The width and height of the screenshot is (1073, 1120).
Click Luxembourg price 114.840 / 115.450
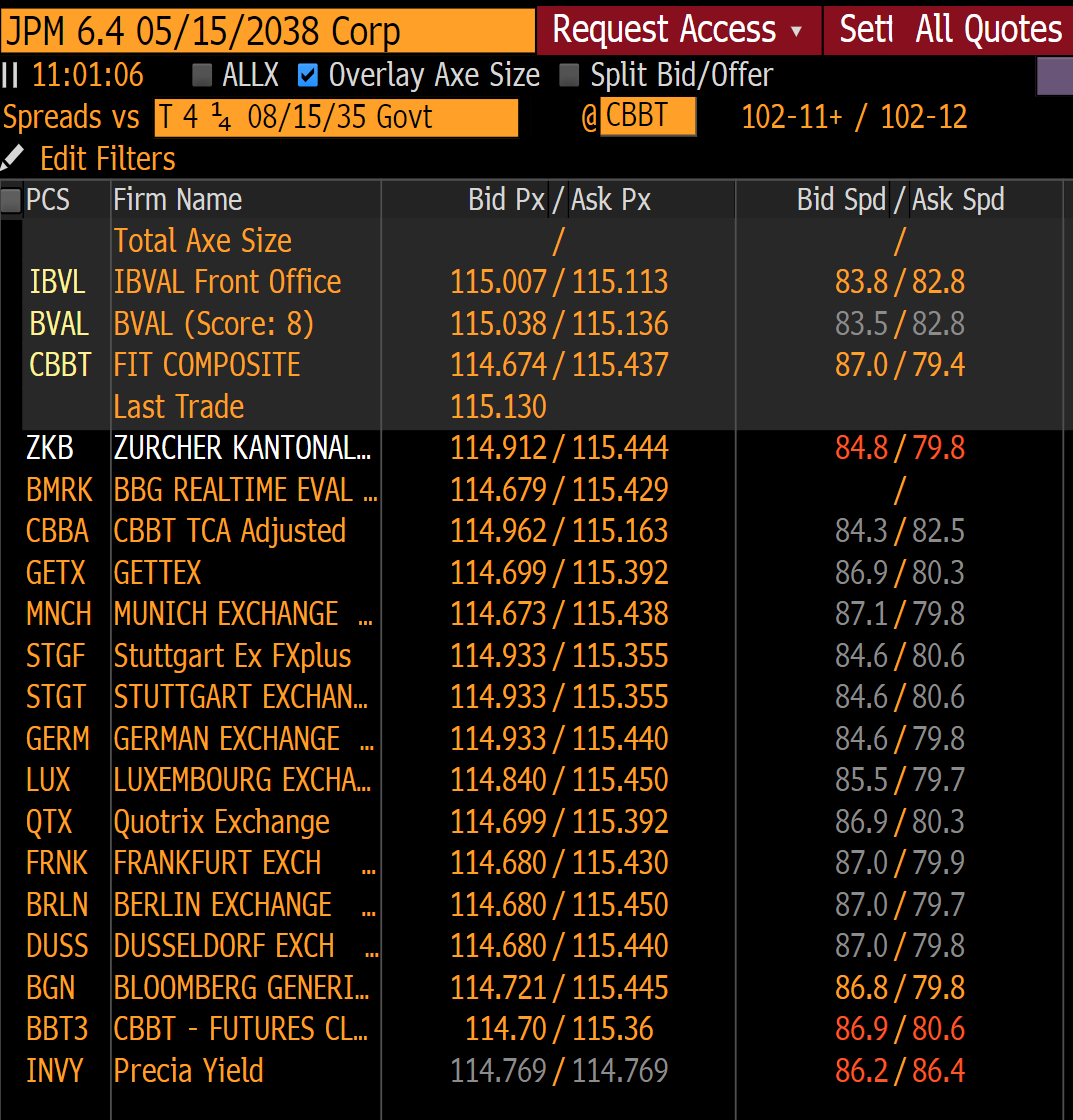[x=559, y=779]
